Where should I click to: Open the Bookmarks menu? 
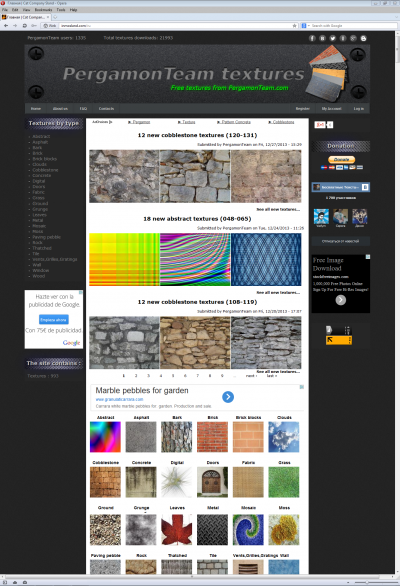pyautogui.click(x=43, y=10)
